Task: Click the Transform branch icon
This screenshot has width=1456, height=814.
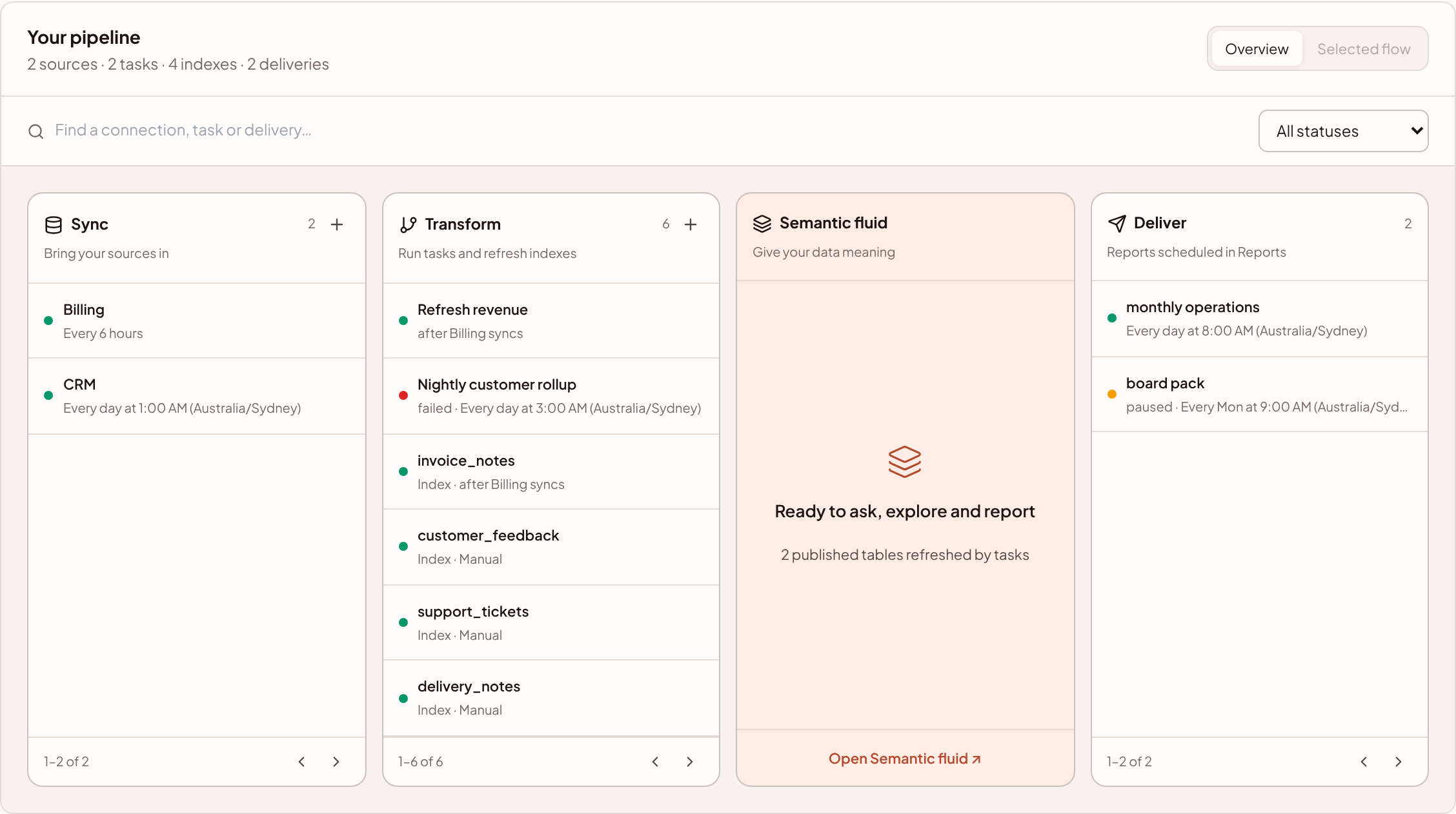Action: coord(408,224)
